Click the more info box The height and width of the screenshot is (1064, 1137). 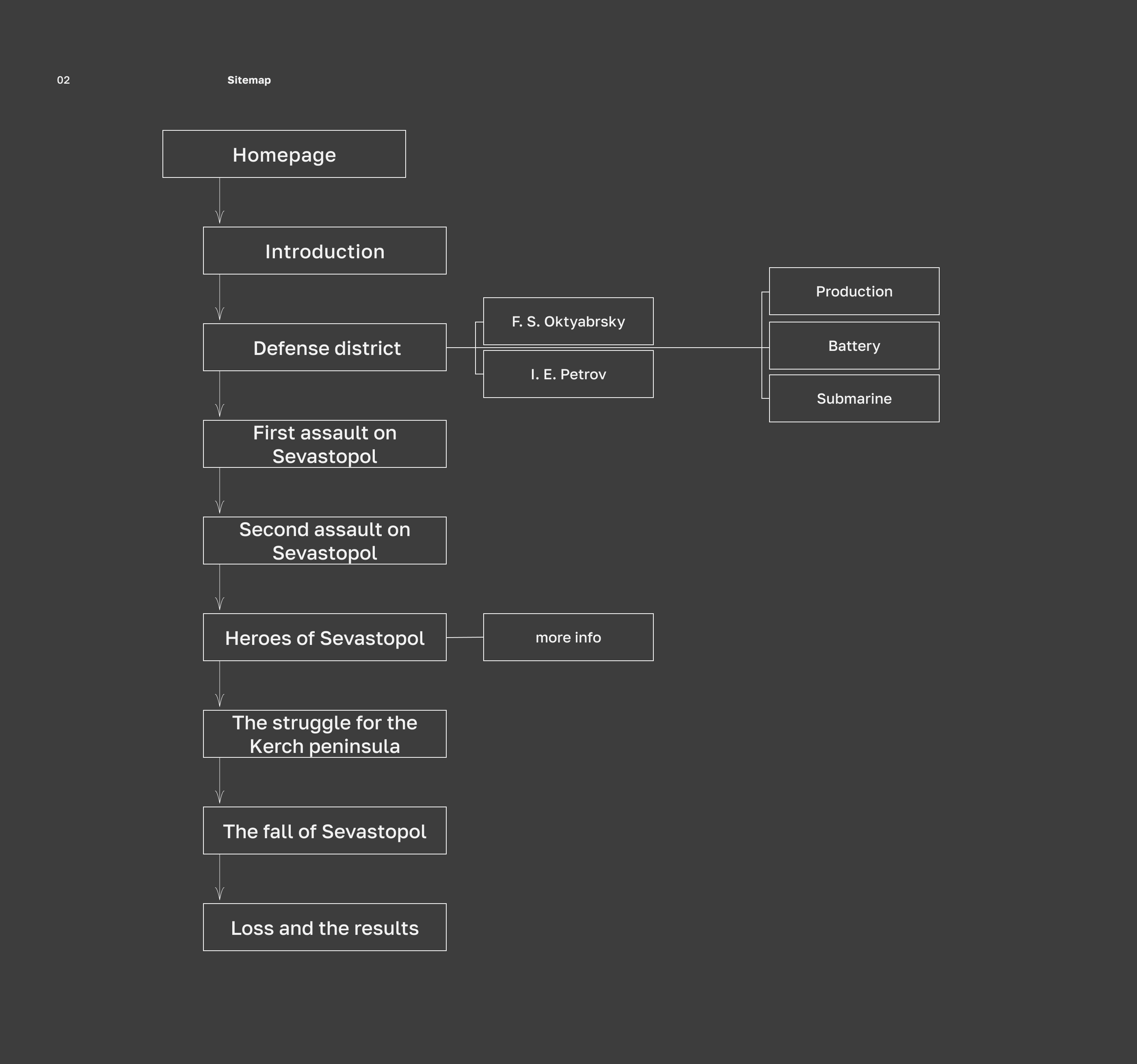pos(568,637)
